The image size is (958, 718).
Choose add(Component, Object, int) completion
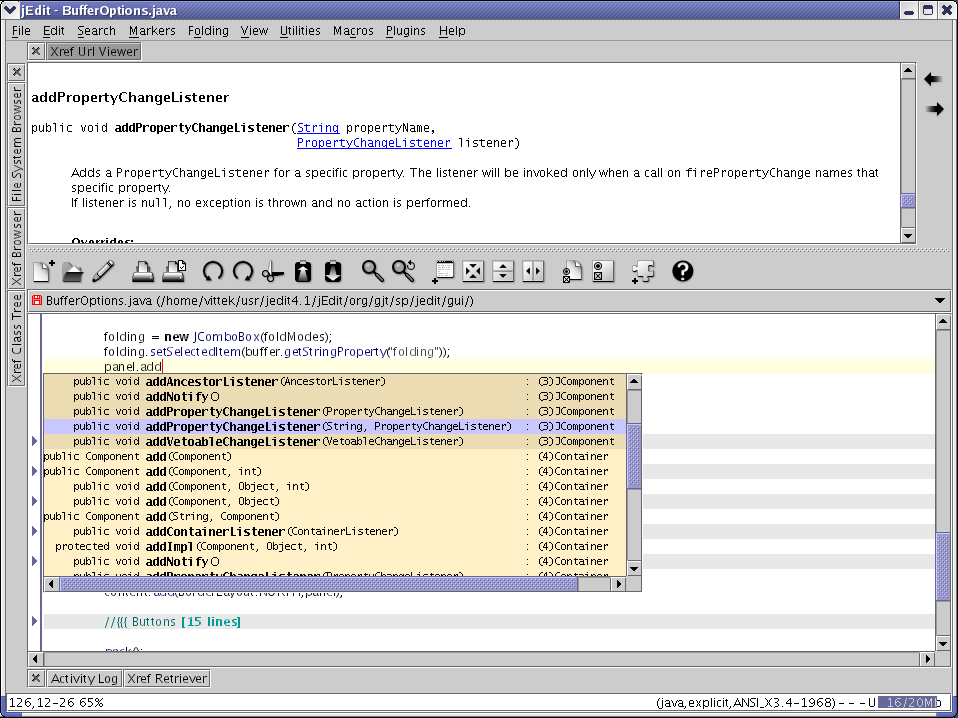pyautogui.click(x=335, y=486)
